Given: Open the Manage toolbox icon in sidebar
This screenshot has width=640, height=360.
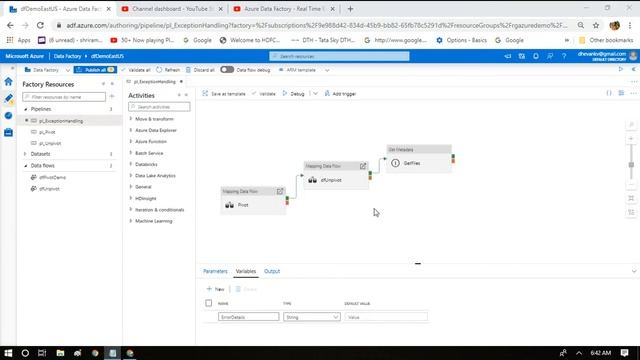Looking at the screenshot, I should click(9, 132).
